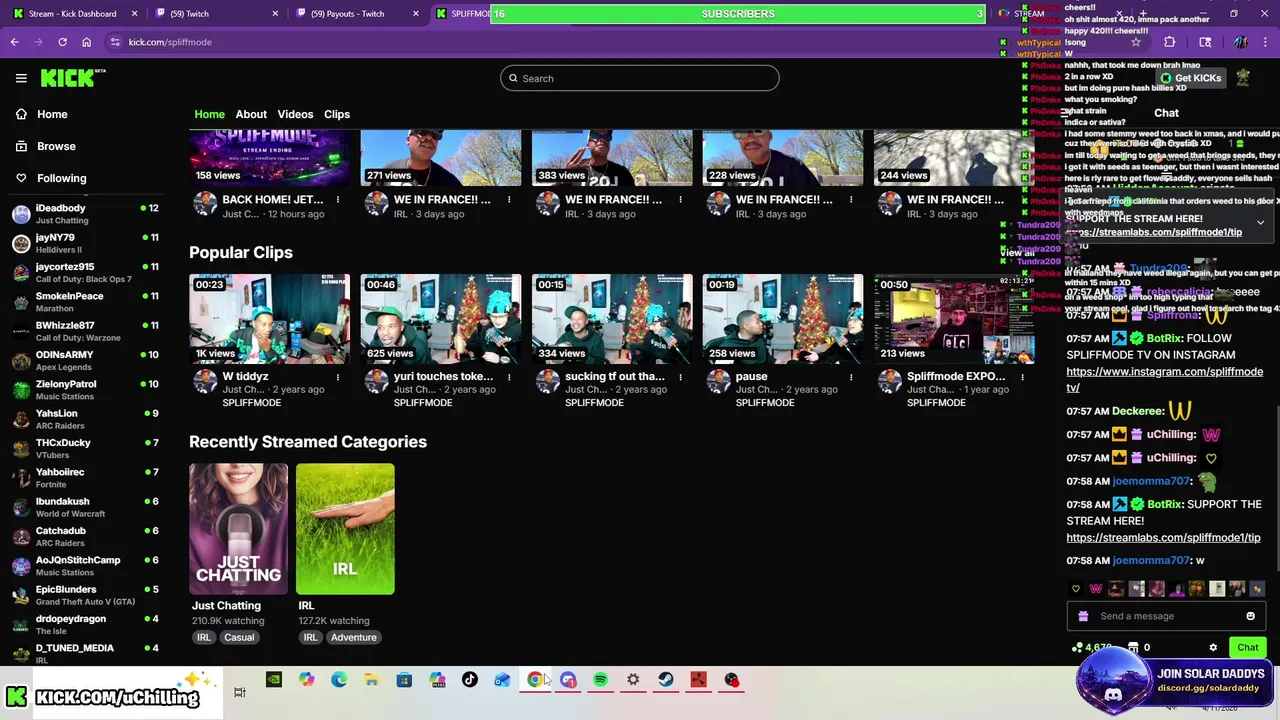The height and width of the screenshot is (720, 1280).
Task: Select the heart emote in quick emotes
Action: click(x=1076, y=589)
